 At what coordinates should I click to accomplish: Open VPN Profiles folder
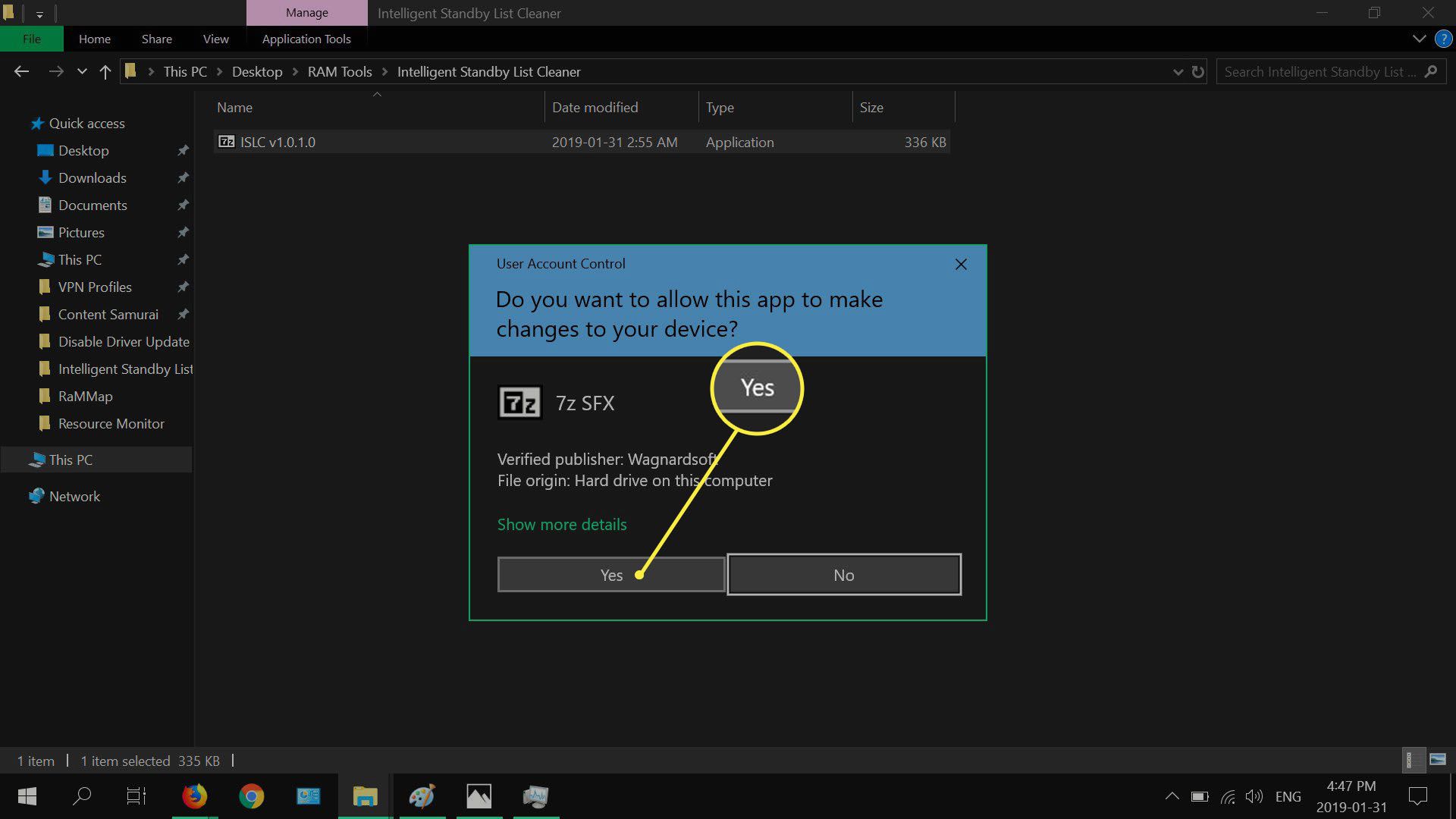95,287
